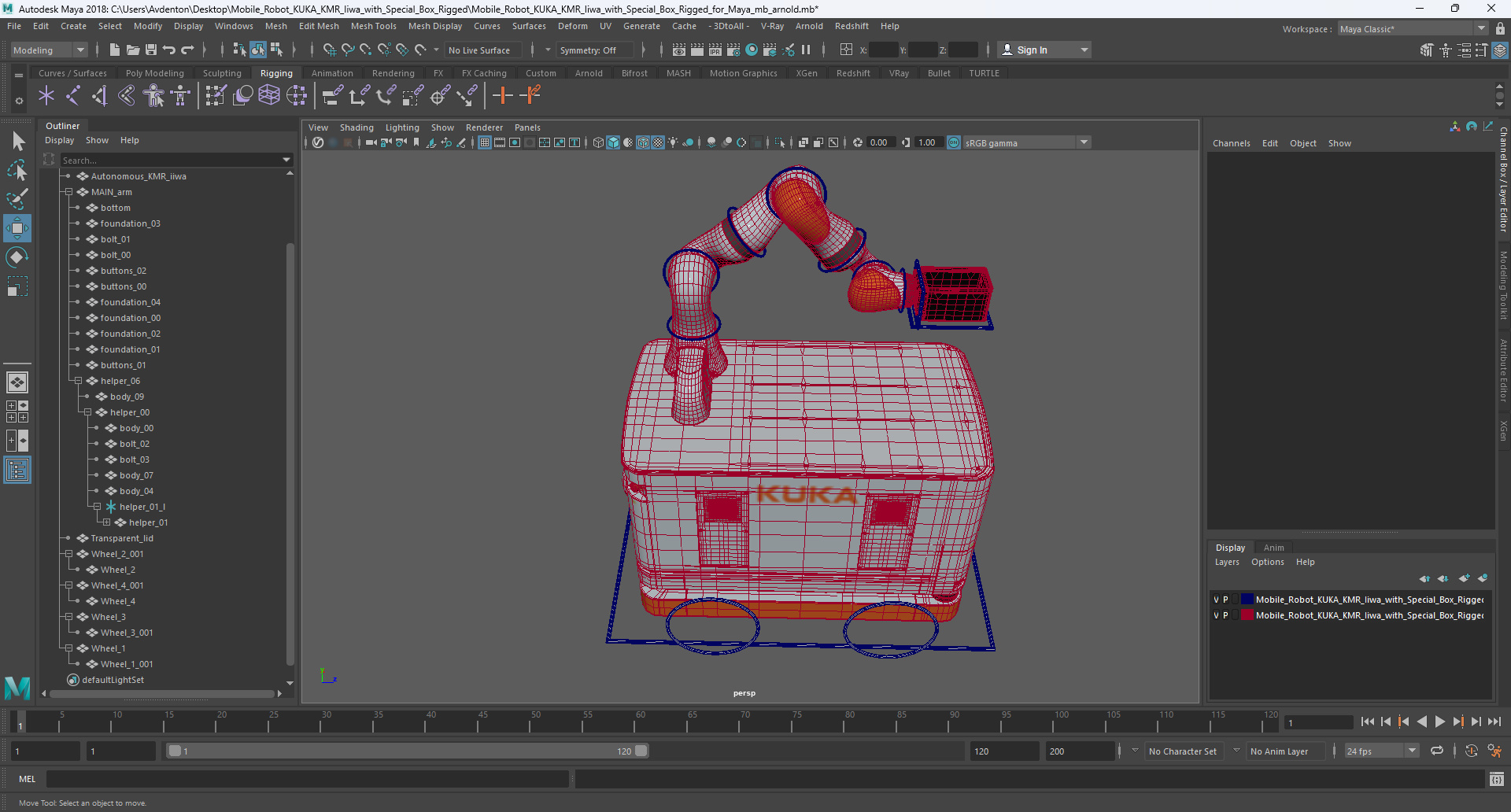Click the Auto Keyframe toggle icon
The height and width of the screenshot is (812, 1511).
(1472, 751)
